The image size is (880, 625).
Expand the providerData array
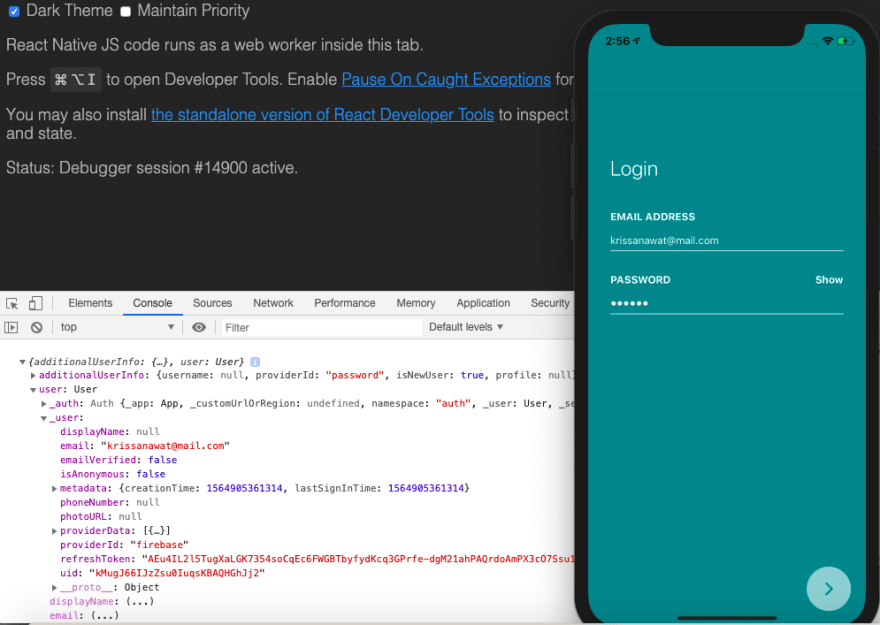54,531
